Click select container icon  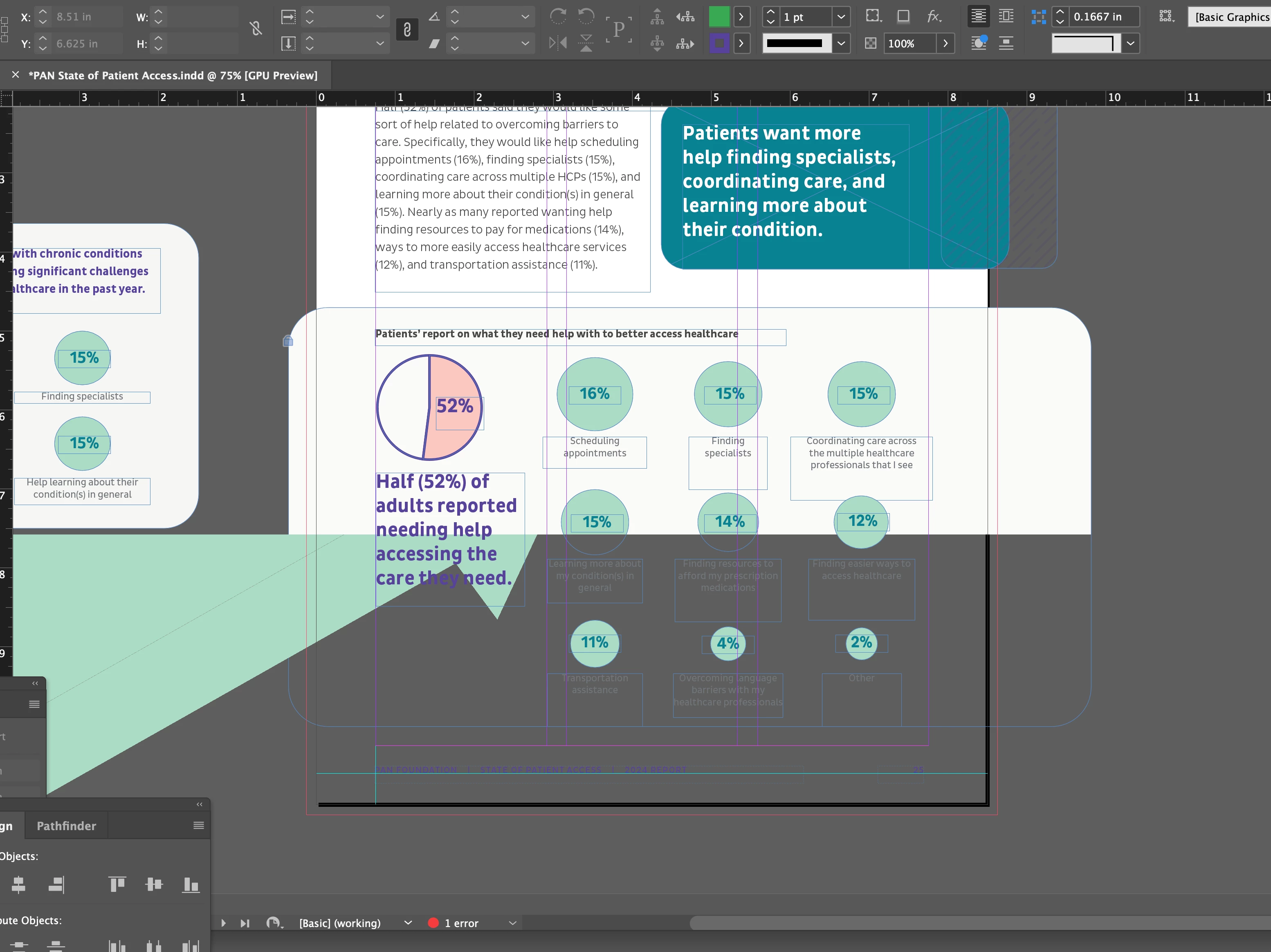pyautogui.click(x=657, y=17)
